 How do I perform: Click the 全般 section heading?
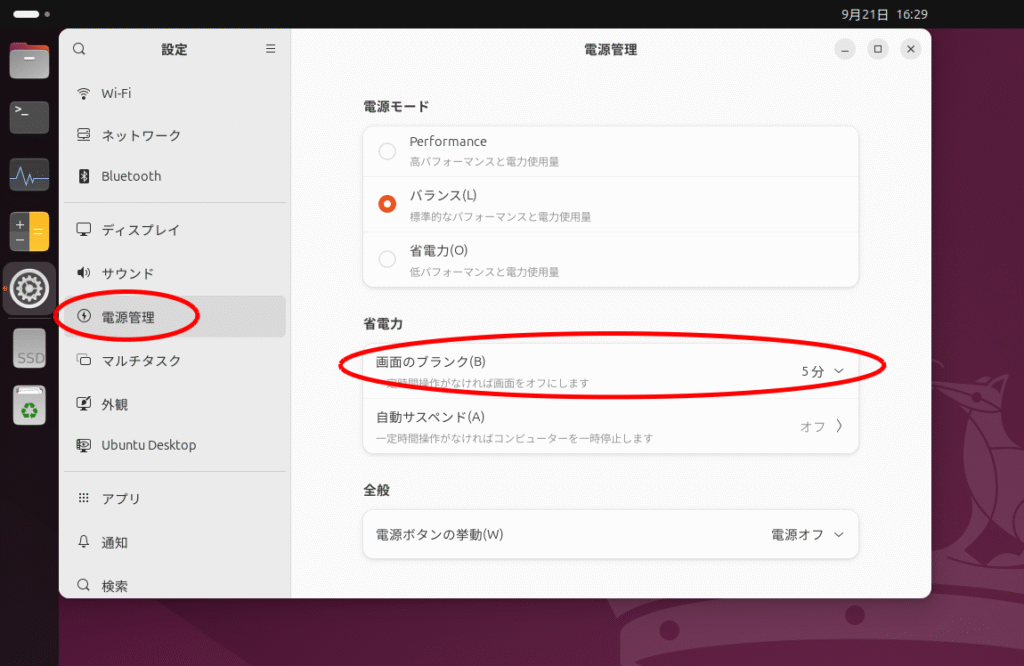point(376,490)
